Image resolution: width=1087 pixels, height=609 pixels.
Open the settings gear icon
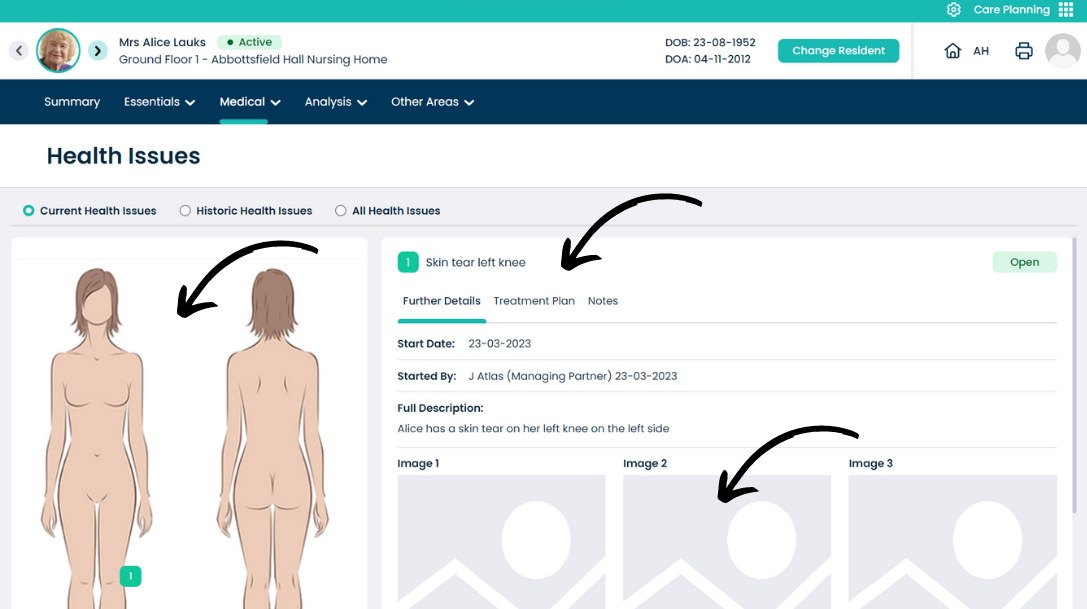[954, 10]
